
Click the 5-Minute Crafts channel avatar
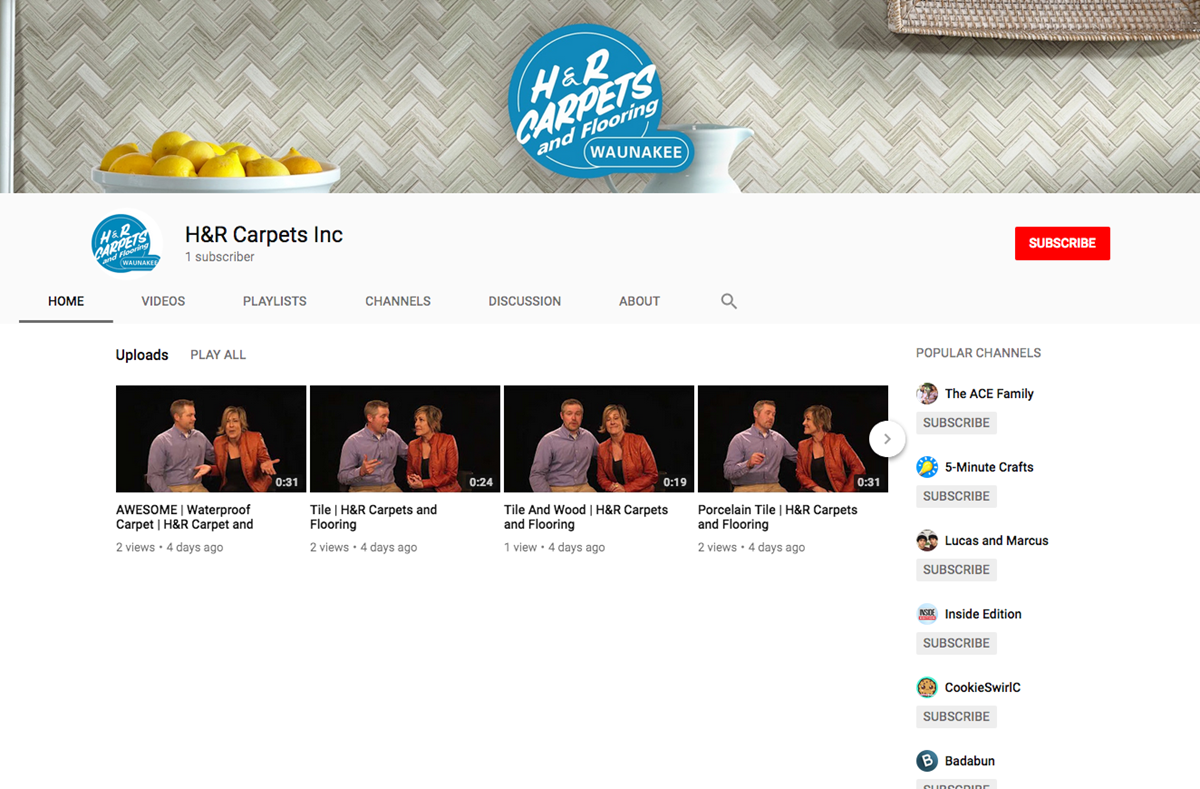[x=927, y=467]
